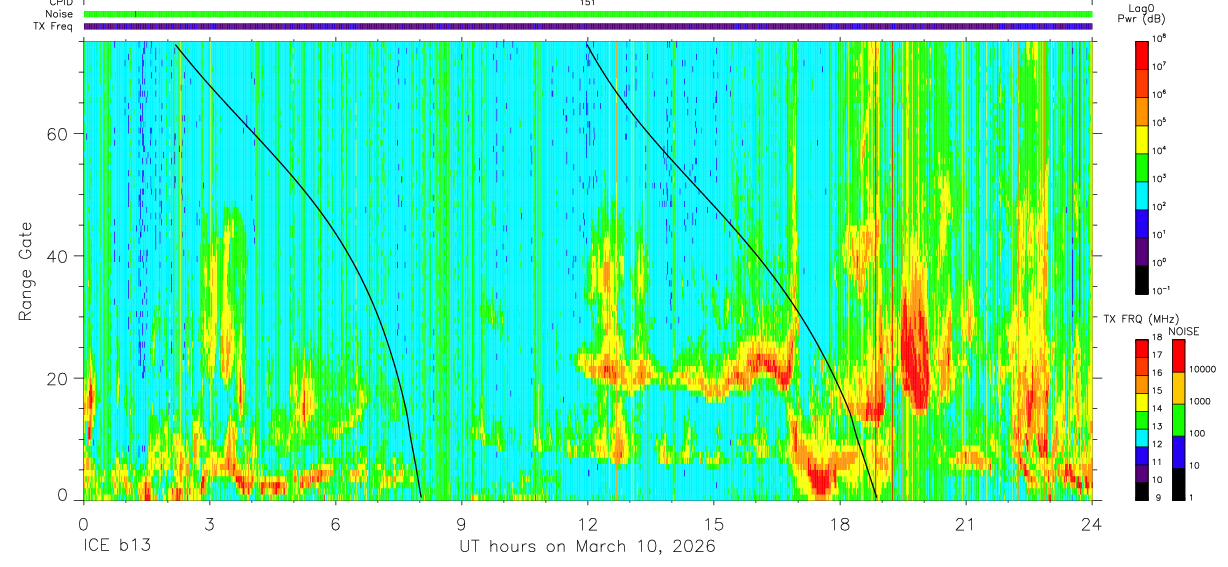Click the '1000' label on the NOISE colorbar

click(x=1200, y=401)
